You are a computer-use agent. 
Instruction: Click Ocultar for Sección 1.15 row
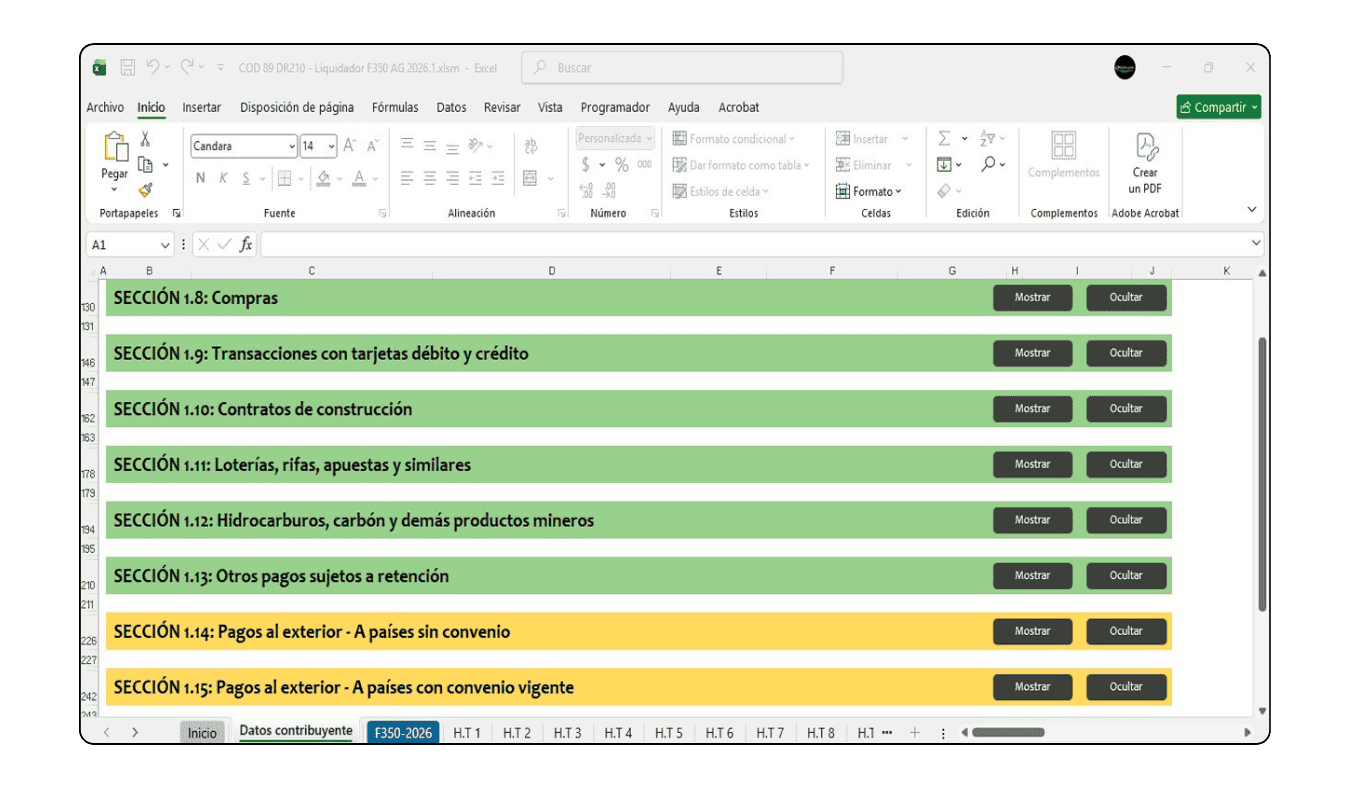(1125, 687)
